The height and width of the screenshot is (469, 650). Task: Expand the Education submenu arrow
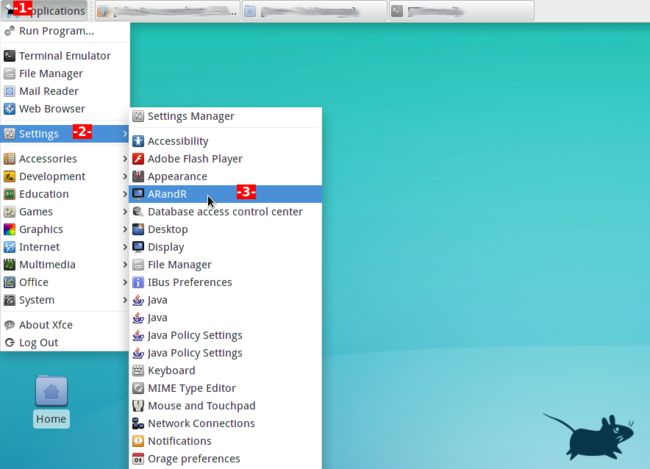(x=124, y=194)
